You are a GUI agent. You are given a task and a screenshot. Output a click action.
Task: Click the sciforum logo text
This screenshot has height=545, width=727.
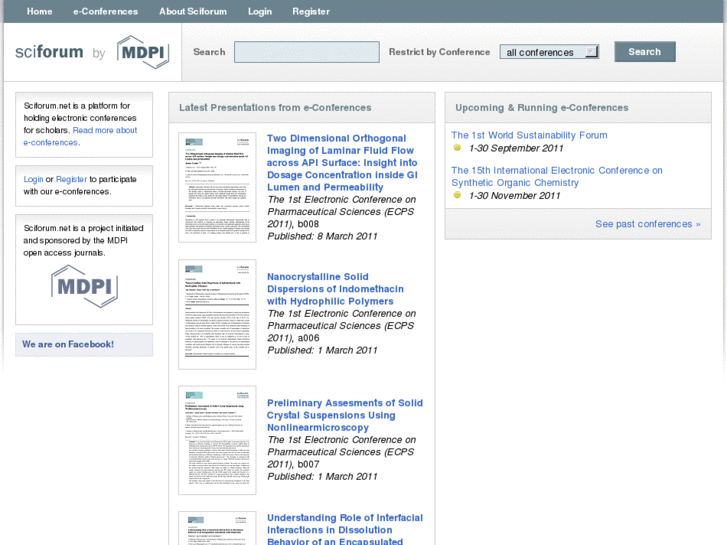coord(49,51)
